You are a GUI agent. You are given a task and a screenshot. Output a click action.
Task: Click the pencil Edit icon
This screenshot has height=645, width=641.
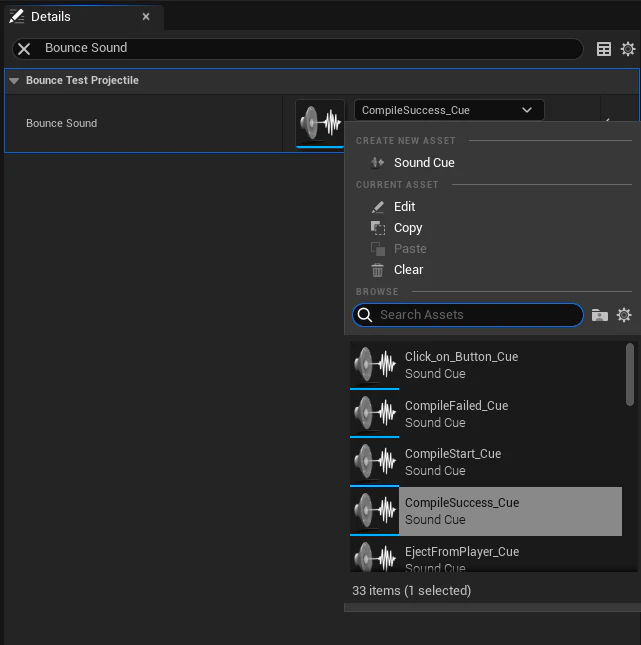(378, 207)
